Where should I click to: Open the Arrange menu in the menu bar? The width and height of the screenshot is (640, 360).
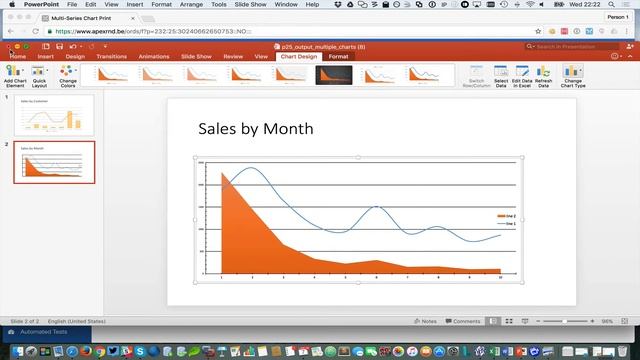click(x=191, y=4)
